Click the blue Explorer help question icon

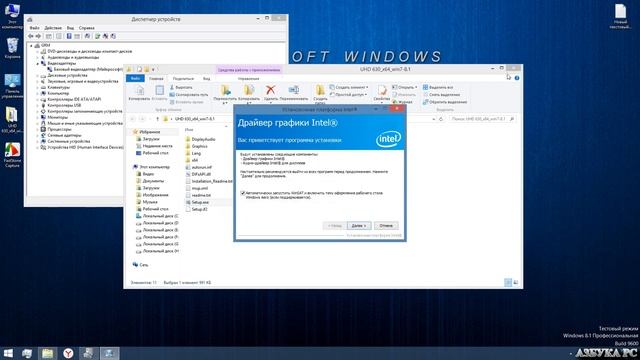pyautogui.click(x=517, y=78)
